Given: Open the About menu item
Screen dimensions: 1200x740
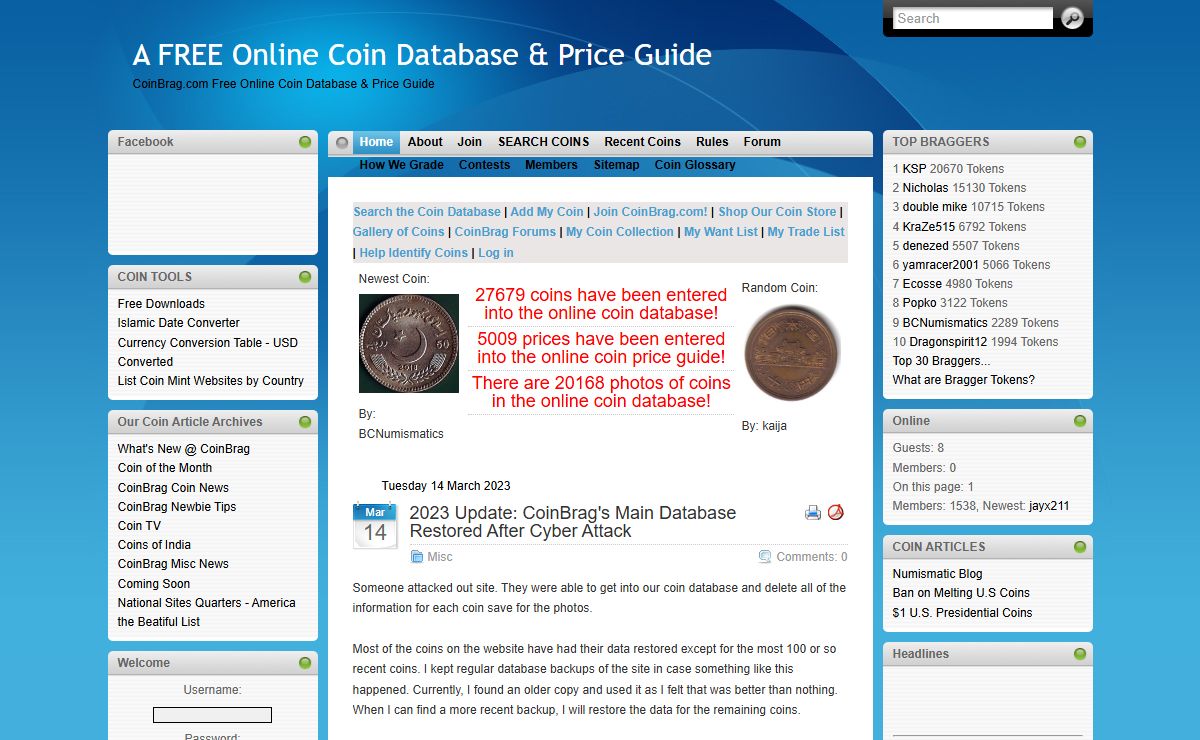Looking at the screenshot, I should 425,142.
